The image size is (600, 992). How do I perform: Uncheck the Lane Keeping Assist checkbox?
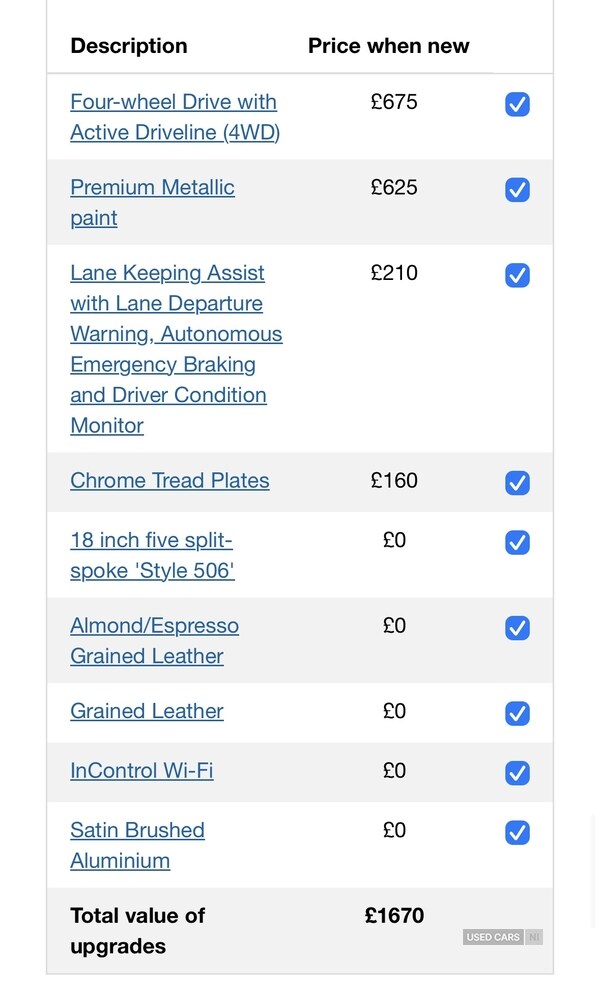(x=517, y=275)
